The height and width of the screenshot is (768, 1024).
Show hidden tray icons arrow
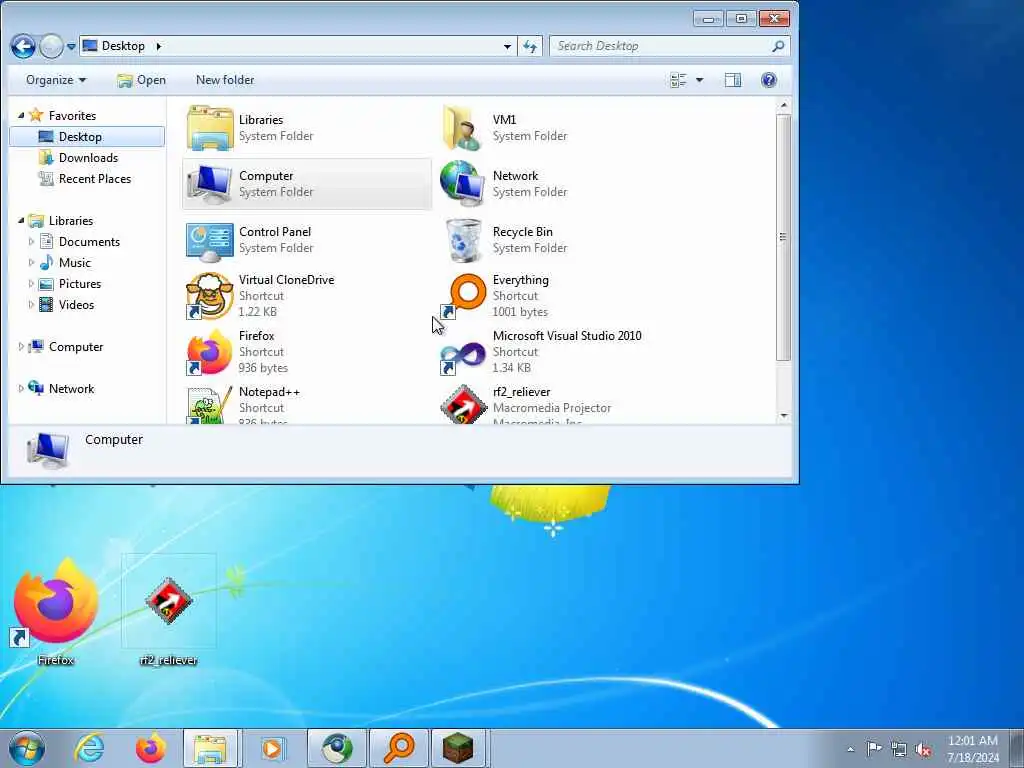click(850, 750)
